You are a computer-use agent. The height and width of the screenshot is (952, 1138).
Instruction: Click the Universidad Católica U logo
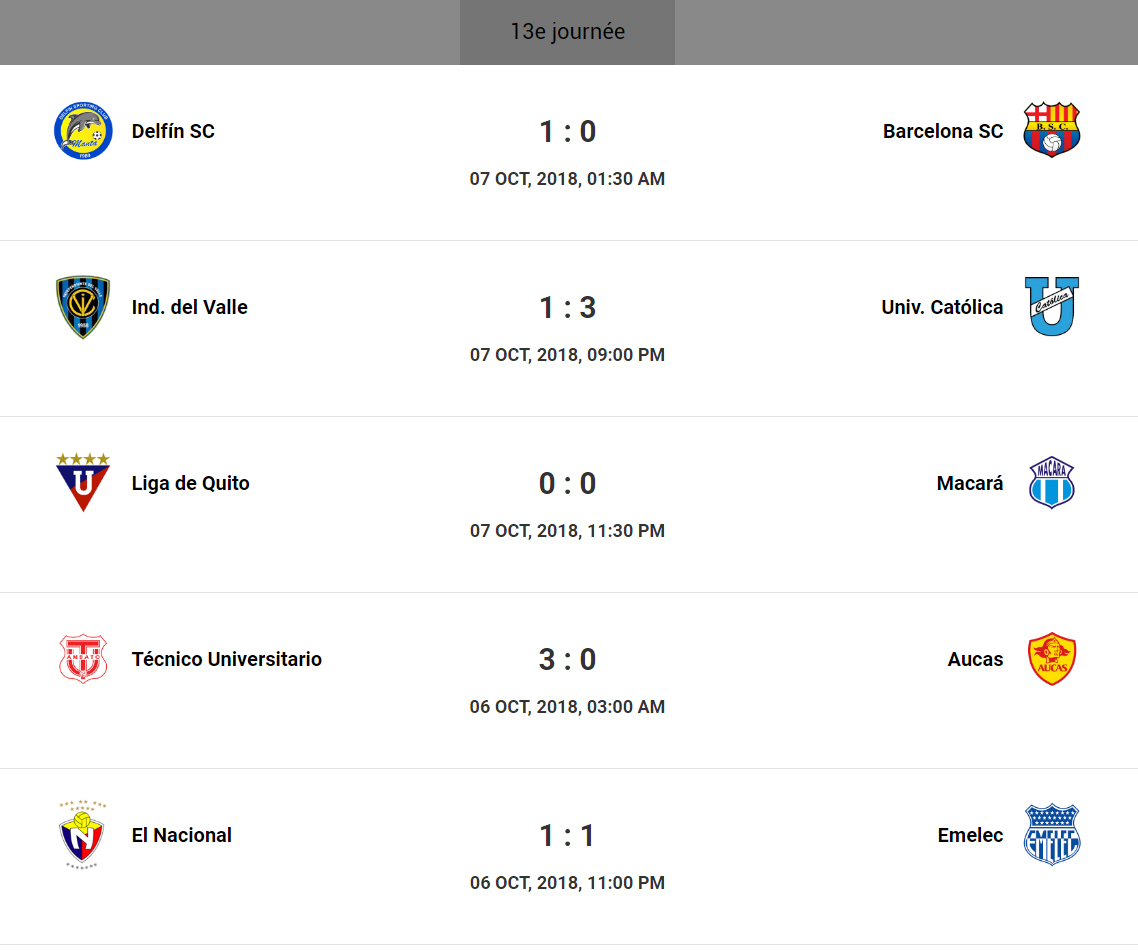pos(1052,307)
